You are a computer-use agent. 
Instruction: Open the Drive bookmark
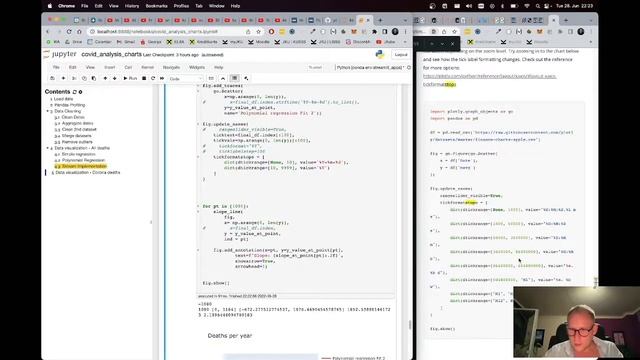(x=73, y=42)
